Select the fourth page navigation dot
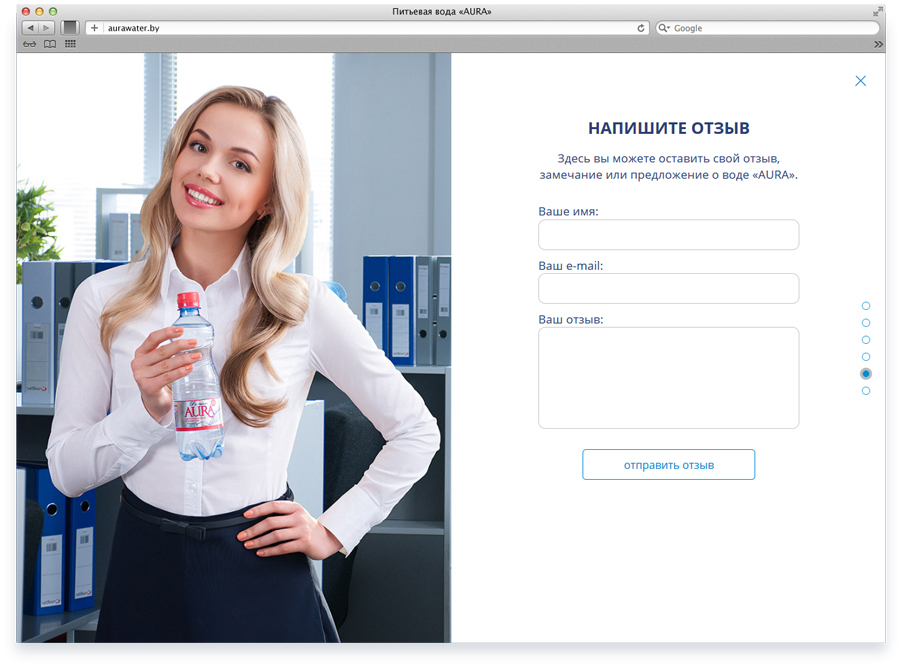This screenshot has height=666, width=900. click(866, 357)
